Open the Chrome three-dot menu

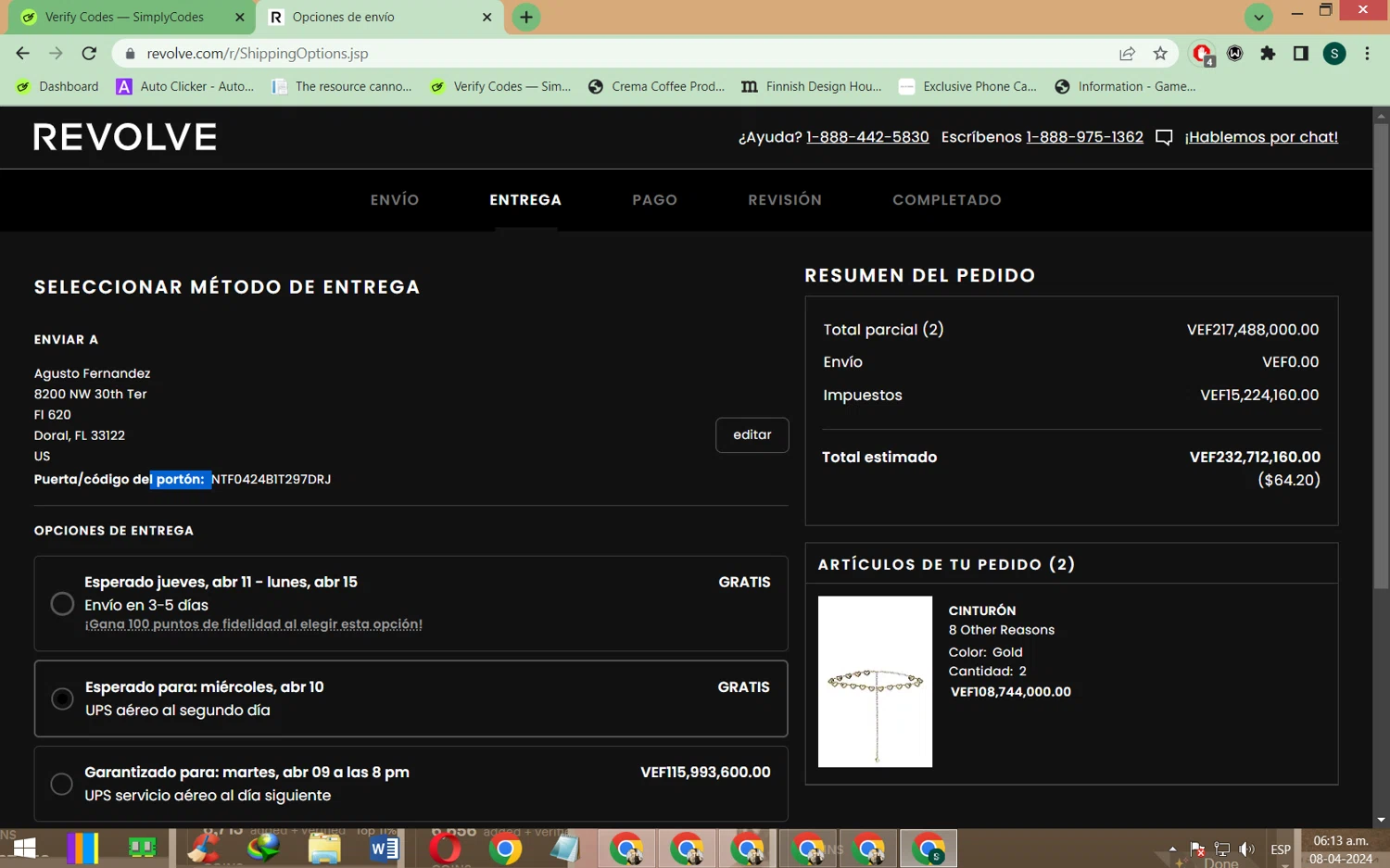click(1367, 54)
